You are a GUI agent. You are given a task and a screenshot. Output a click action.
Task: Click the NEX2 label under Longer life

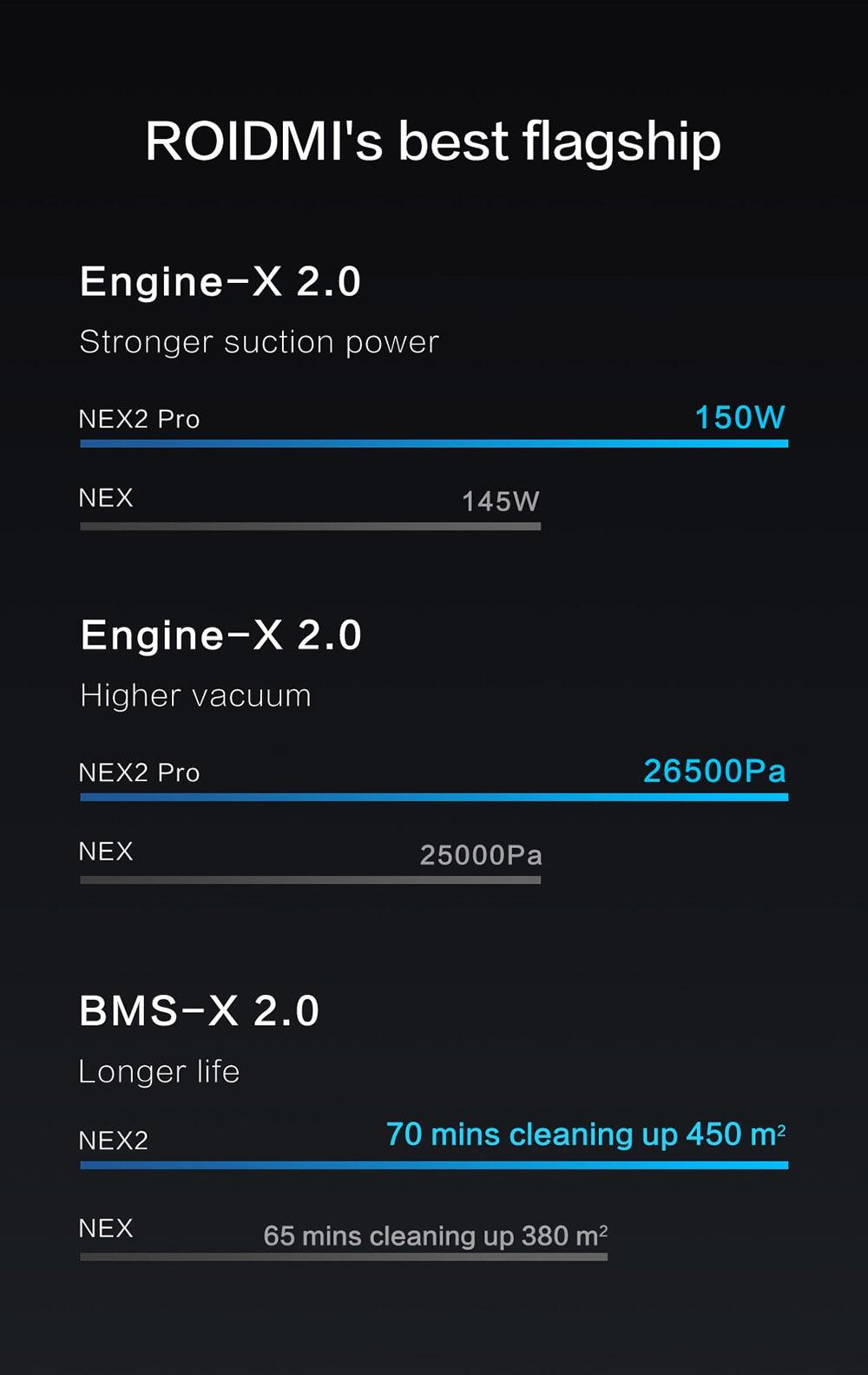[x=113, y=1140]
